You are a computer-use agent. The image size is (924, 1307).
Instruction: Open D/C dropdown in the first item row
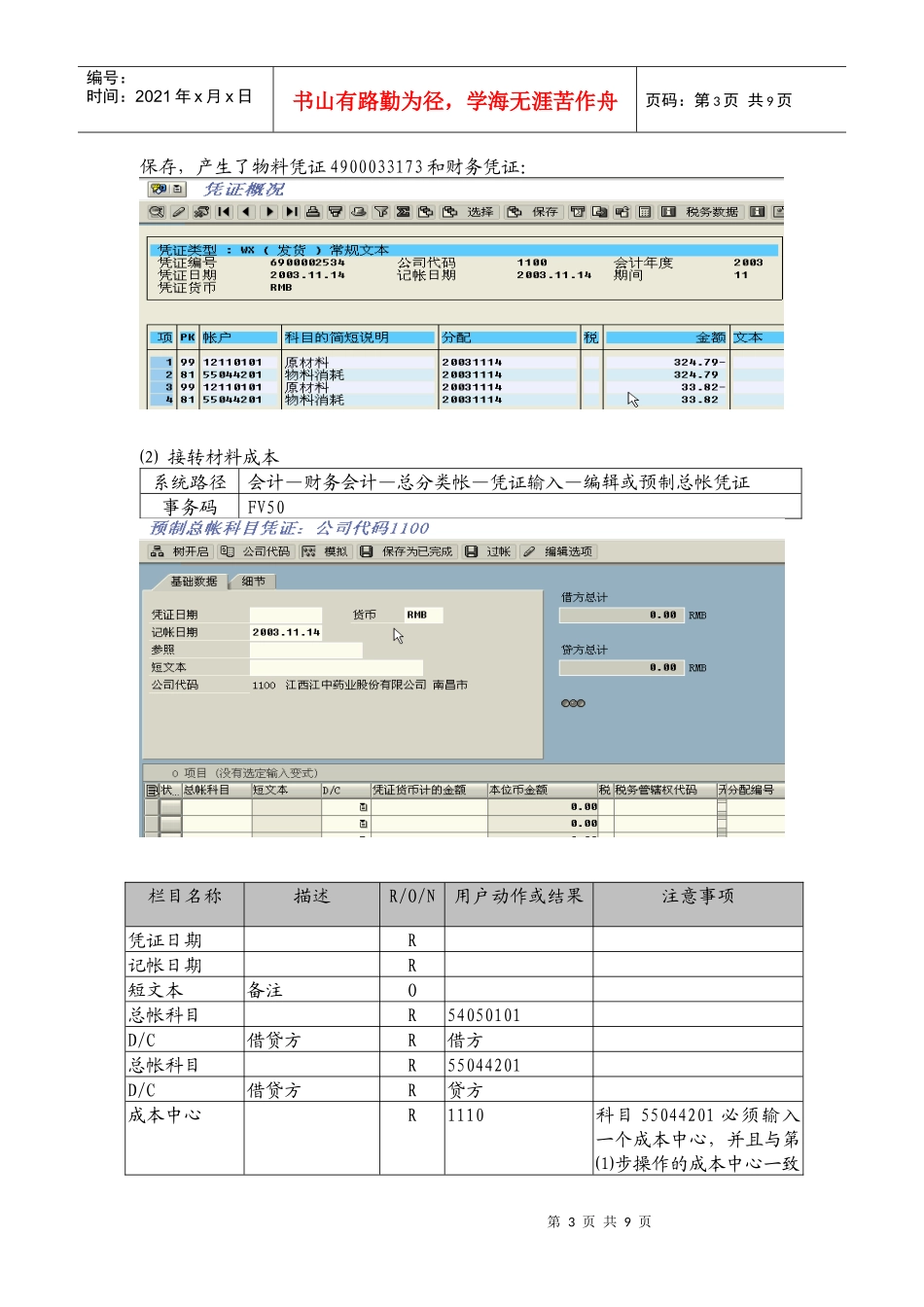[364, 807]
